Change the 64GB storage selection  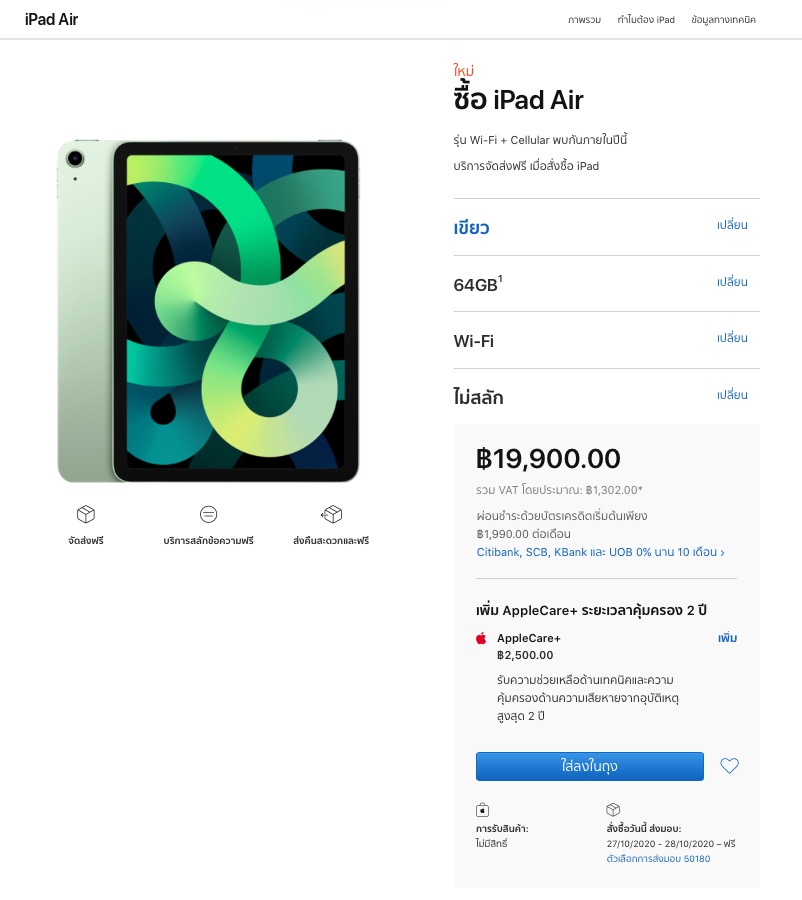tap(732, 282)
